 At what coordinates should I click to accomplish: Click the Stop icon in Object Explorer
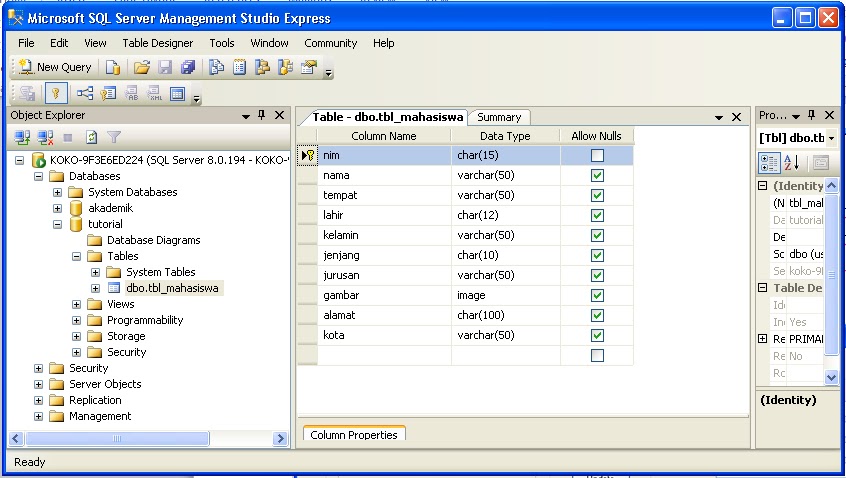click(x=68, y=138)
